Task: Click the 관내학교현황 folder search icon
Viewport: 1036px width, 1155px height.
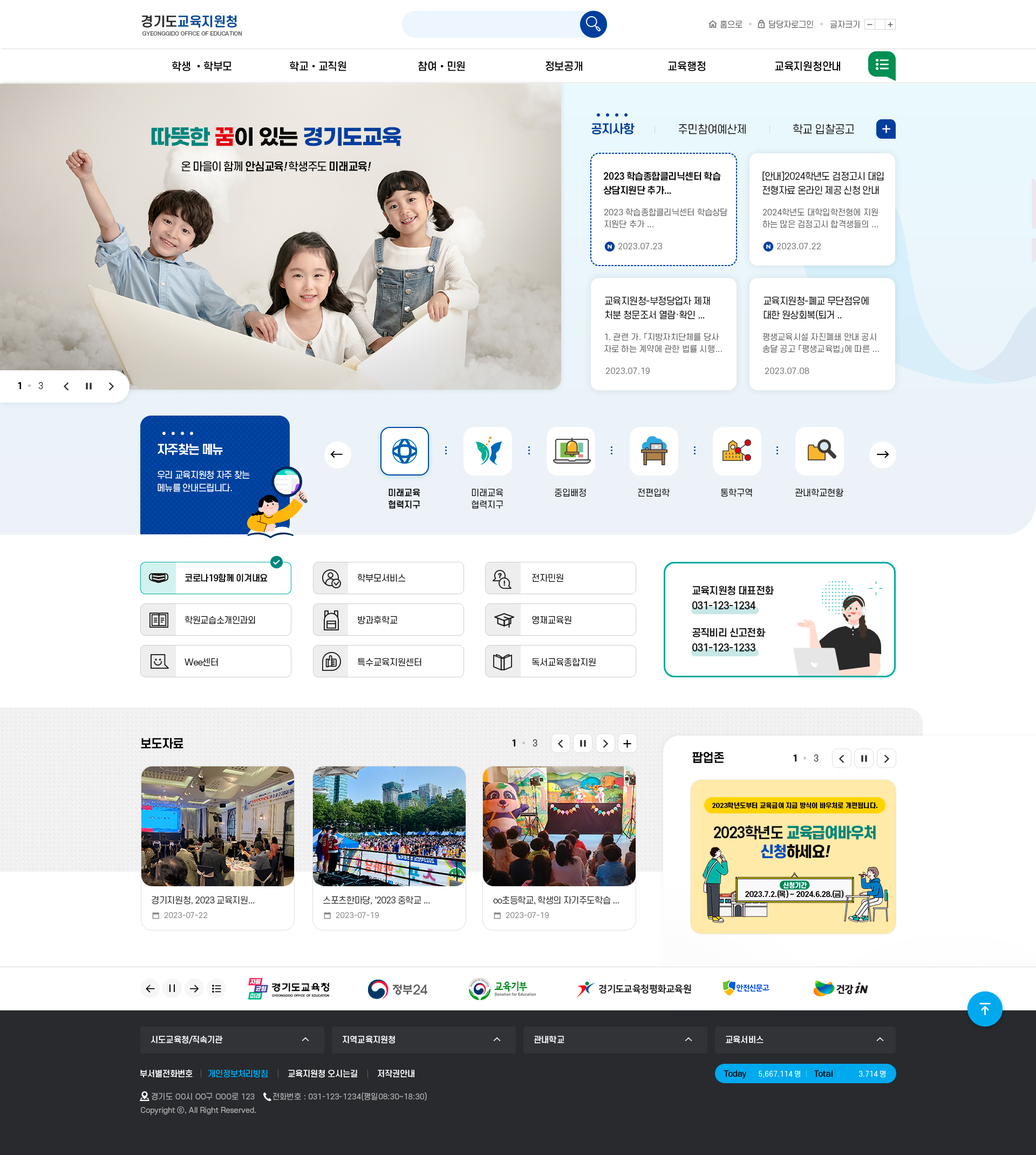Action: click(819, 451)
